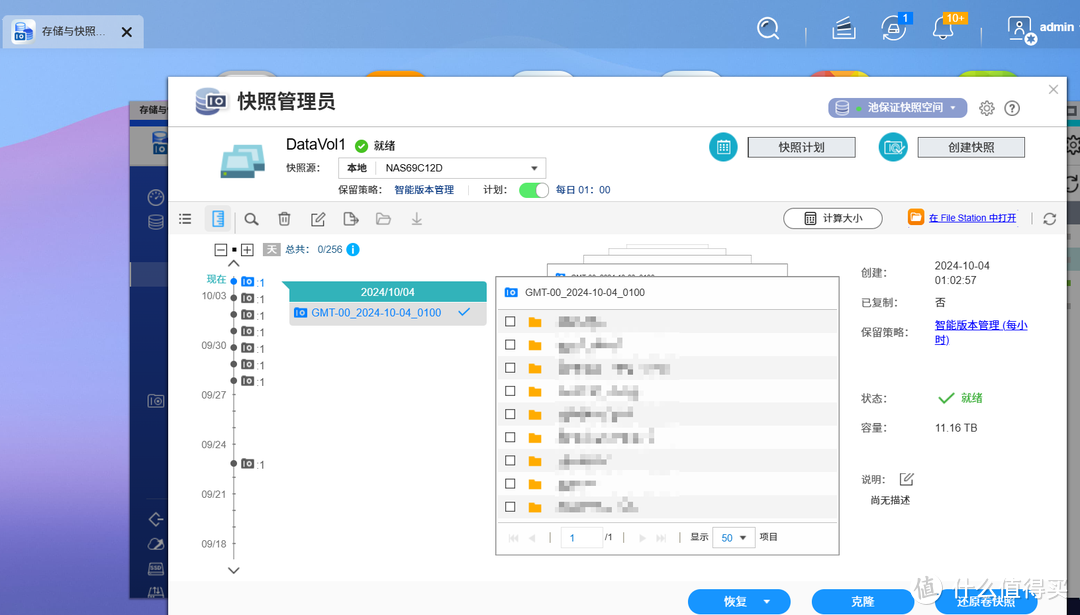Select the edit snapshot icon in toolbar
1080x615 pixels.
318,218
